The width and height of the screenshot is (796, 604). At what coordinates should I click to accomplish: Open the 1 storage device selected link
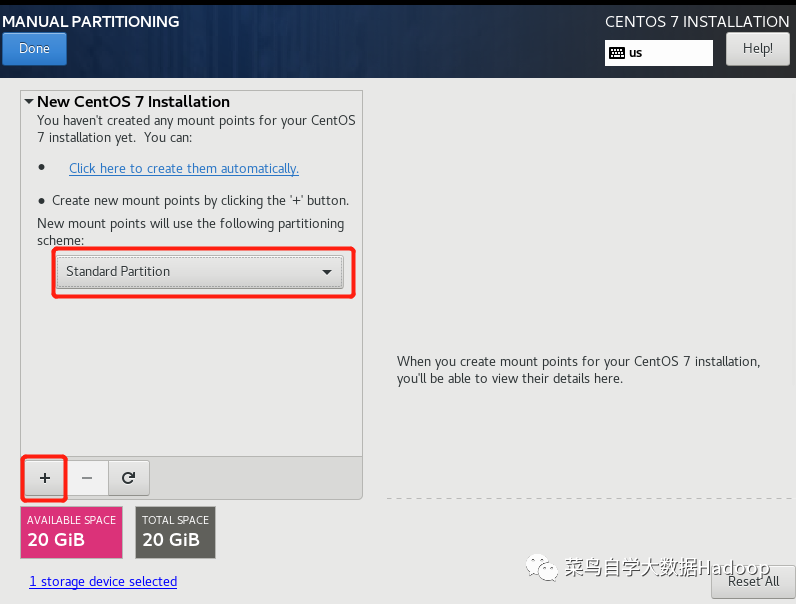coord(103,581)
